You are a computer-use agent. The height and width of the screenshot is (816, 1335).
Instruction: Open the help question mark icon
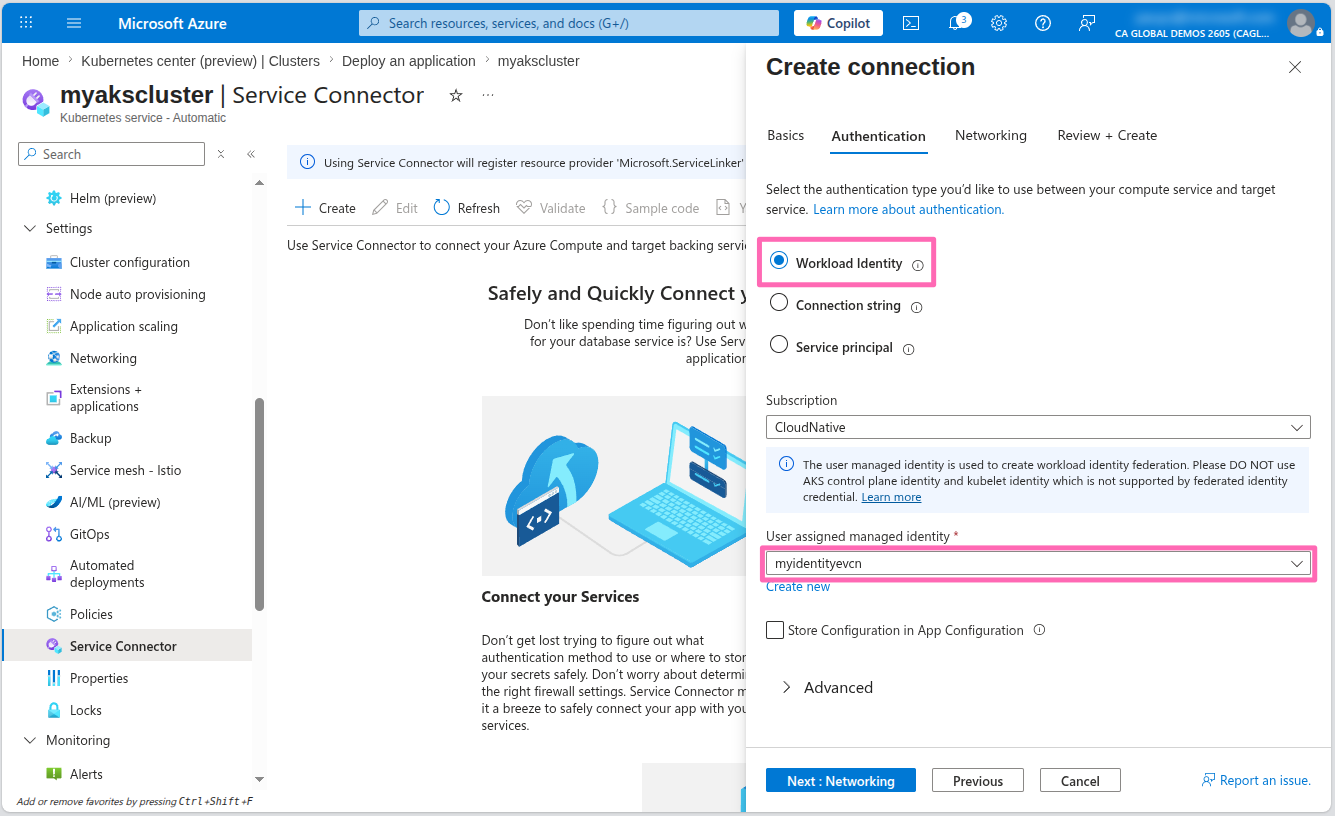pos(1043,23)
